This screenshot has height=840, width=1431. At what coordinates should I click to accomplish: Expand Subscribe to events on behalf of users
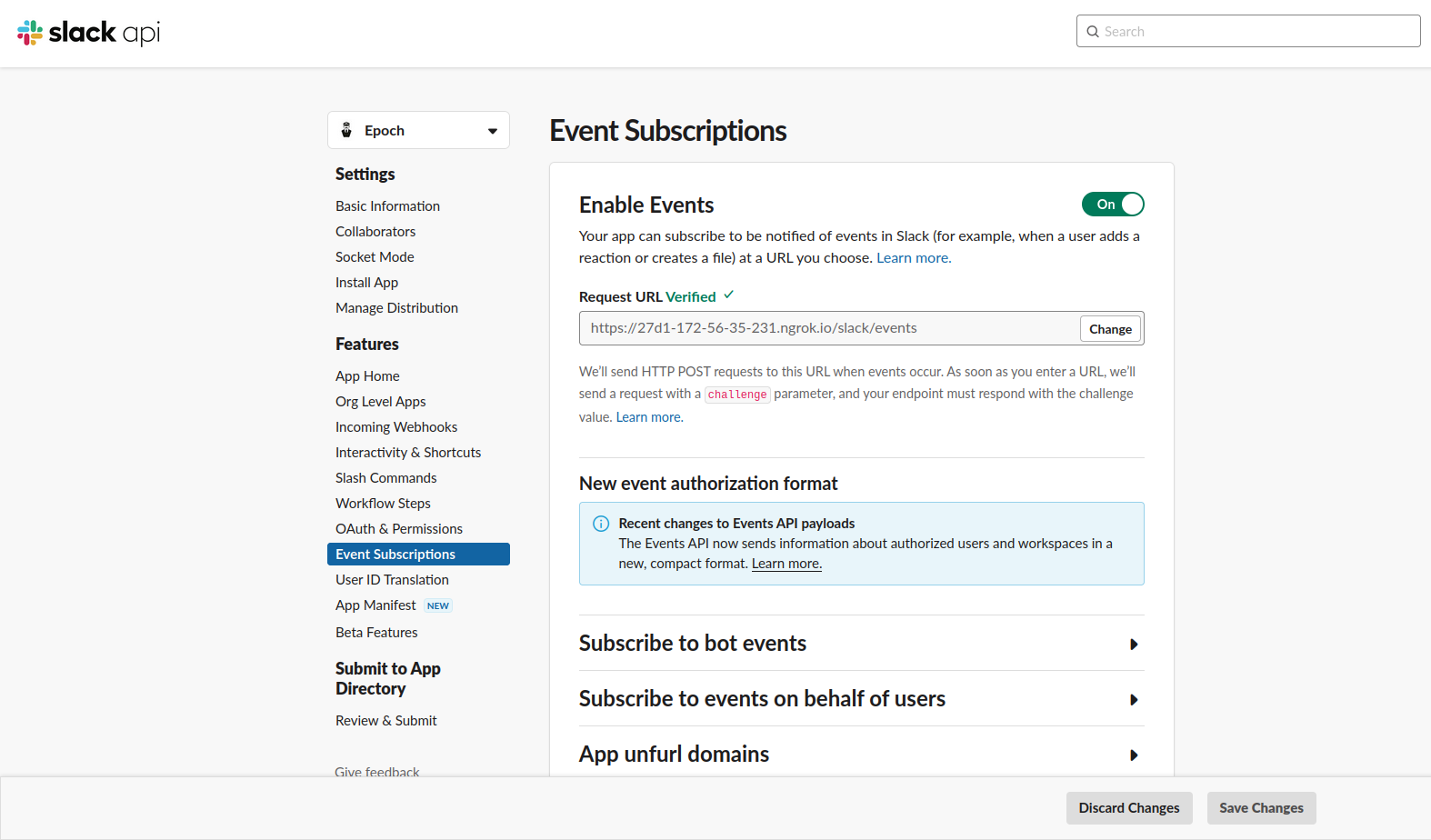861,699
